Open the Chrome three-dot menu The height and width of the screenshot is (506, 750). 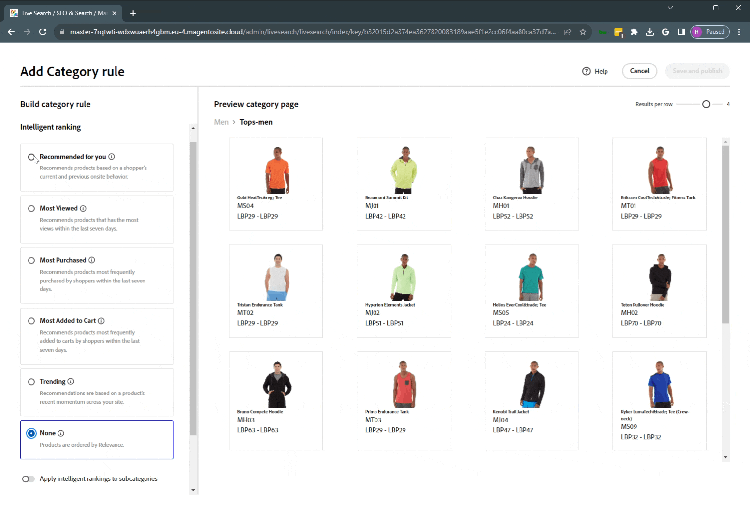click(x=738, y=31)
